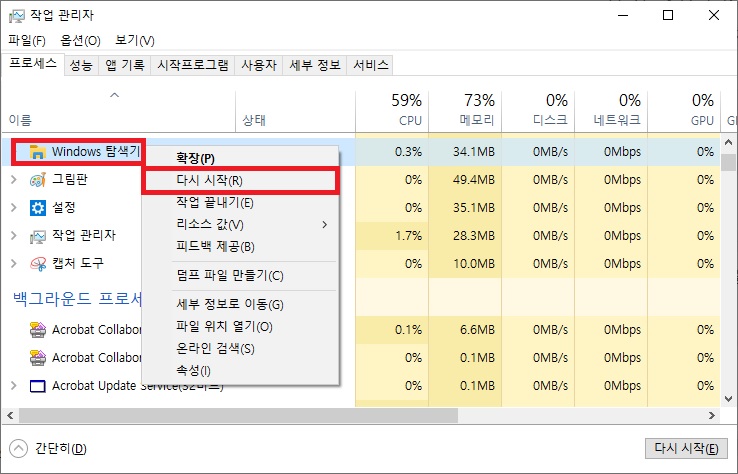The image size is (738, 474).
Task: Open the 리소스 값(V) submenu arrow
Action: tap(325, 225)
